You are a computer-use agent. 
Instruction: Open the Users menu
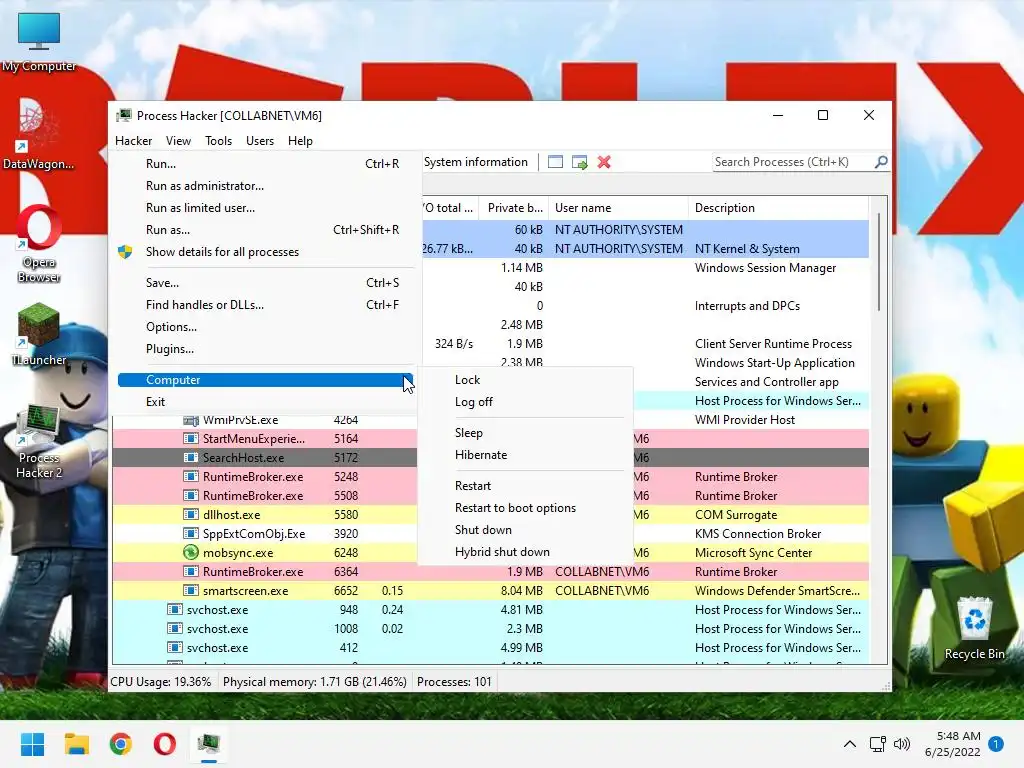tap(260, 141)
